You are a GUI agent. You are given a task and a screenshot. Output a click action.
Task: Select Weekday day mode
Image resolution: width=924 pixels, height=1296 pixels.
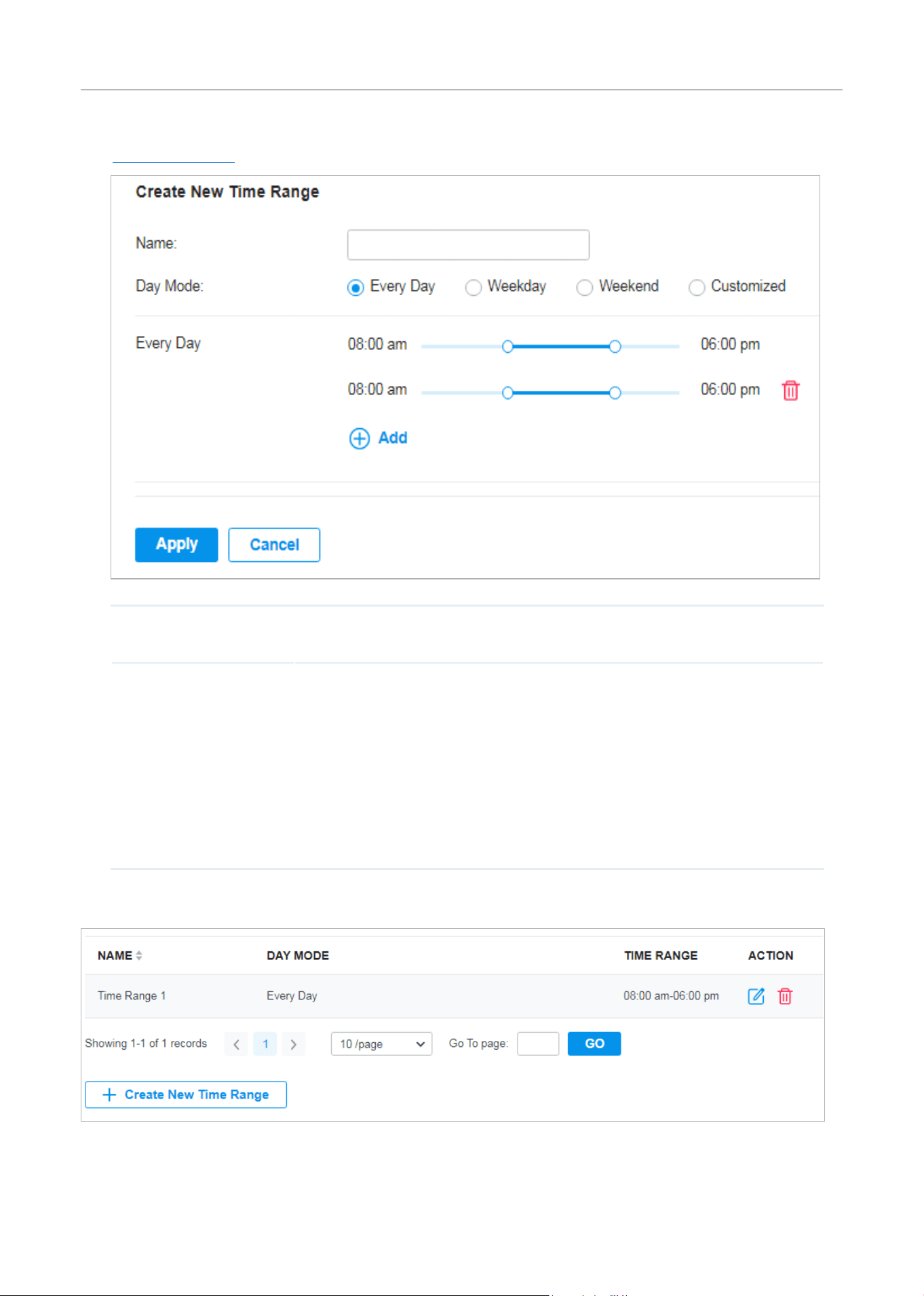click(x=474, y=288)
